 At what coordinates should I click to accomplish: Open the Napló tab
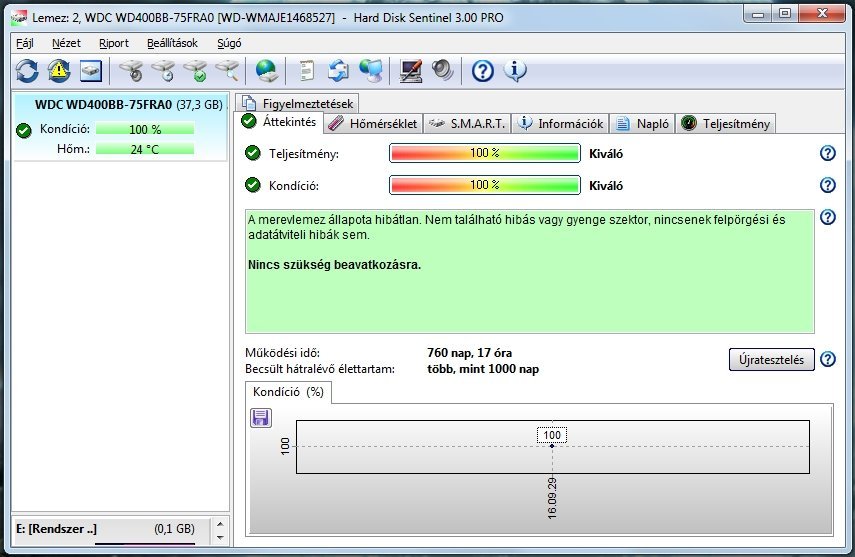click(x=642, y=124)
